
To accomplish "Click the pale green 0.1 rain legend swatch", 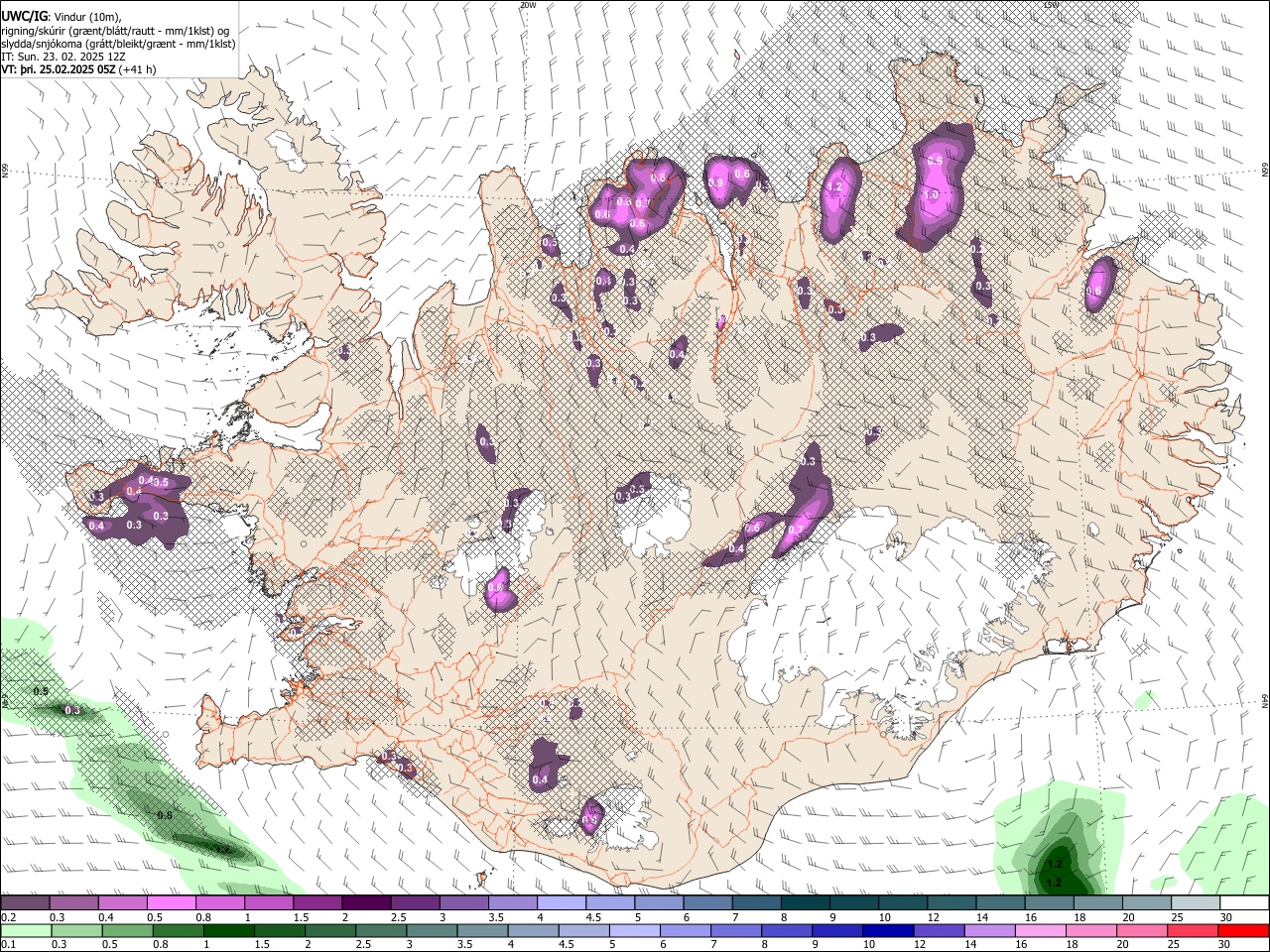I will [x=27, y=931].
